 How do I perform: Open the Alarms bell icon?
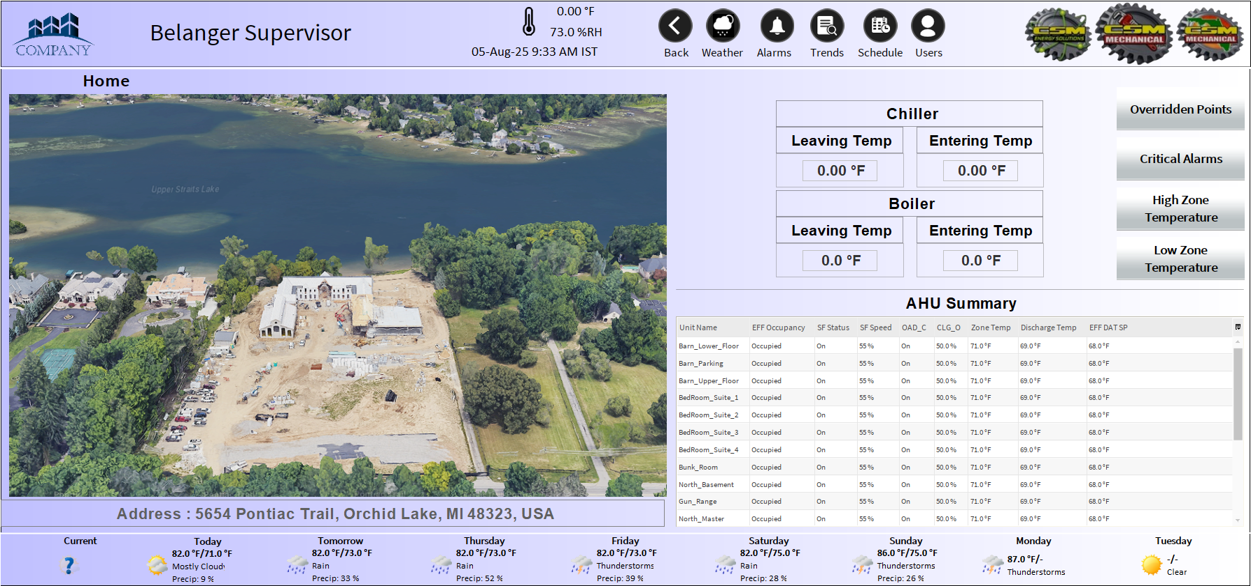[775, 27]
